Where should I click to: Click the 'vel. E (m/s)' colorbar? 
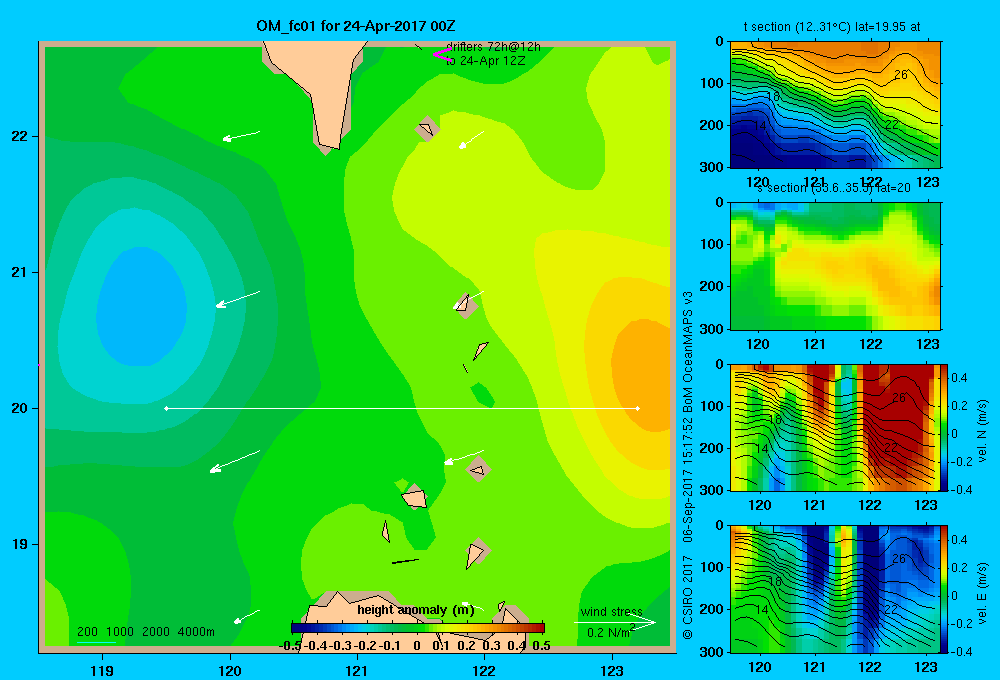pos(945,589)
